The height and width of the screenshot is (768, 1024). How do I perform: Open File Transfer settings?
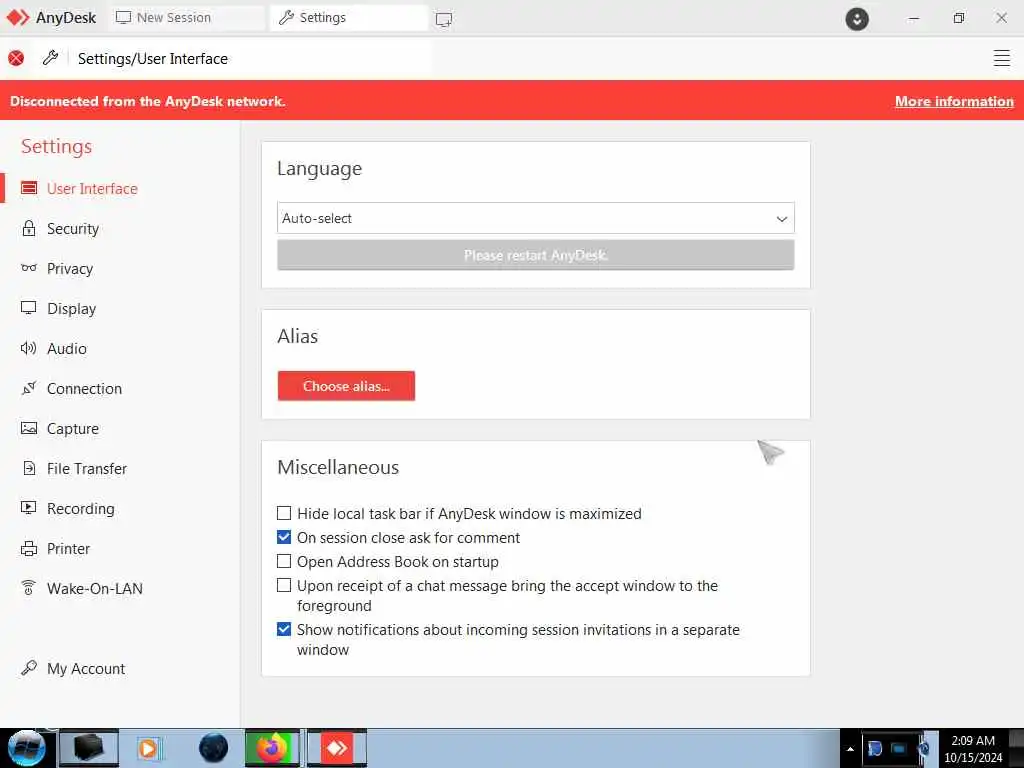point(87,468)
